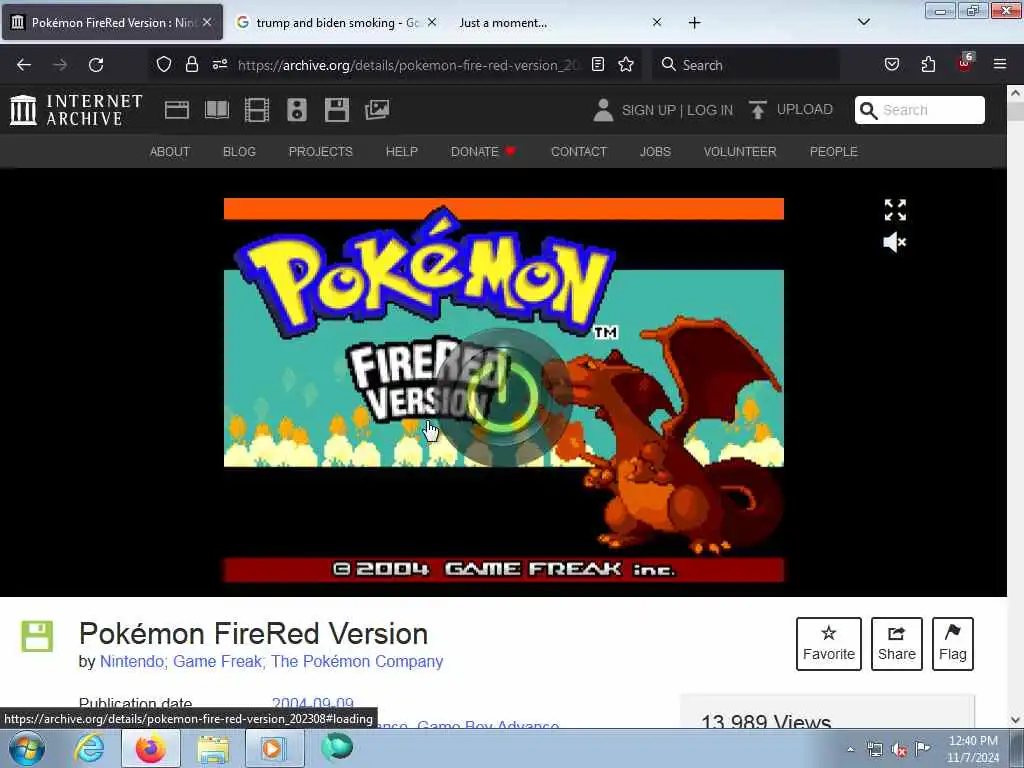Open the Internet Archive home logo

tap(76, 110)
